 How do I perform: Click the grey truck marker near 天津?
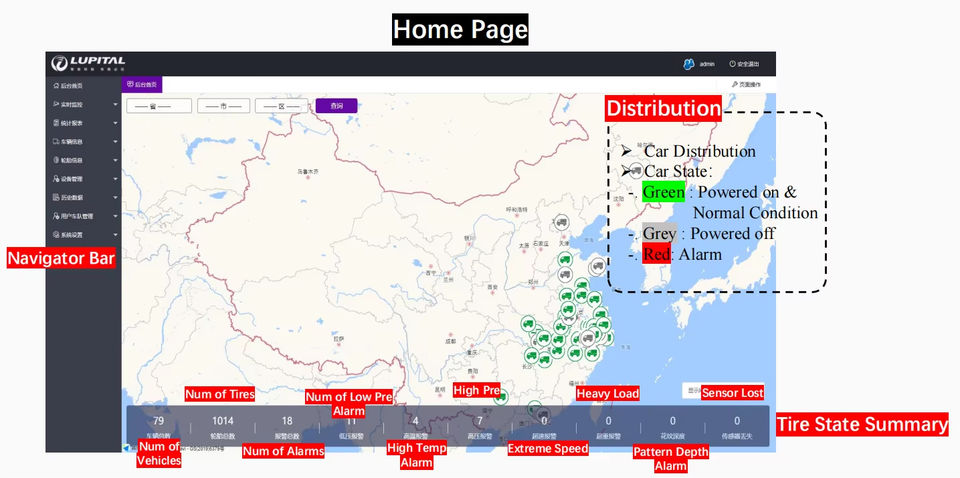[x=561, y=222]
